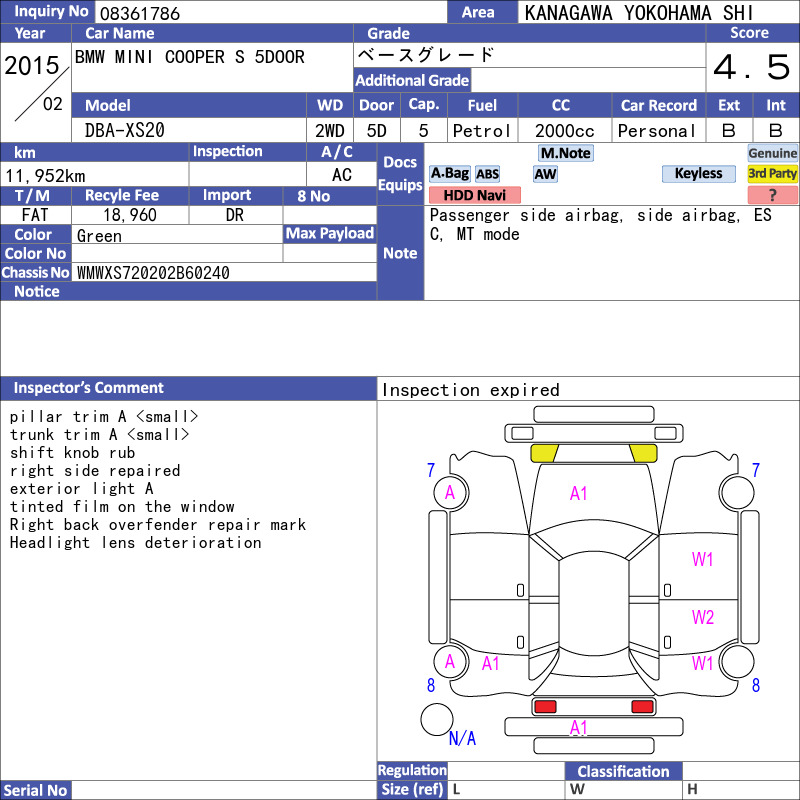Click the Personal car record value
This screenshot has width=800, height=800.
pyautogui.click(x=657, y=131)
